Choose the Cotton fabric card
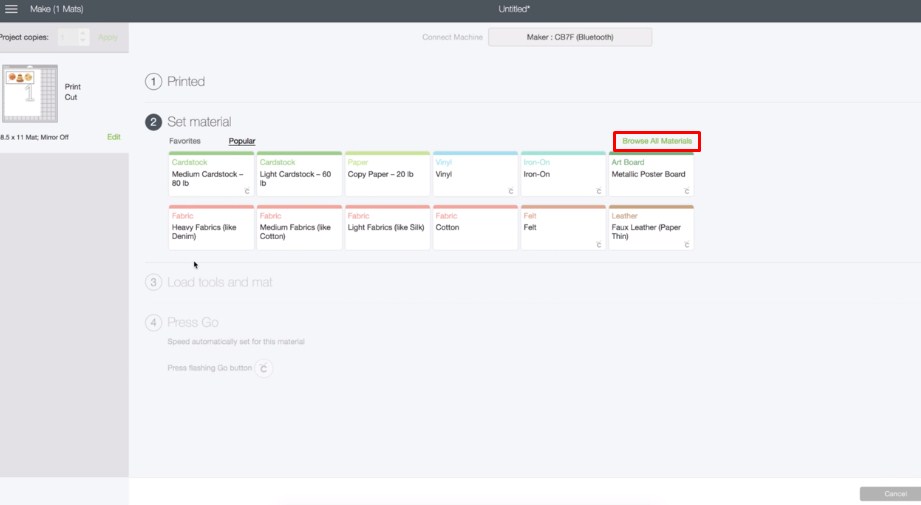 [475, 227]
